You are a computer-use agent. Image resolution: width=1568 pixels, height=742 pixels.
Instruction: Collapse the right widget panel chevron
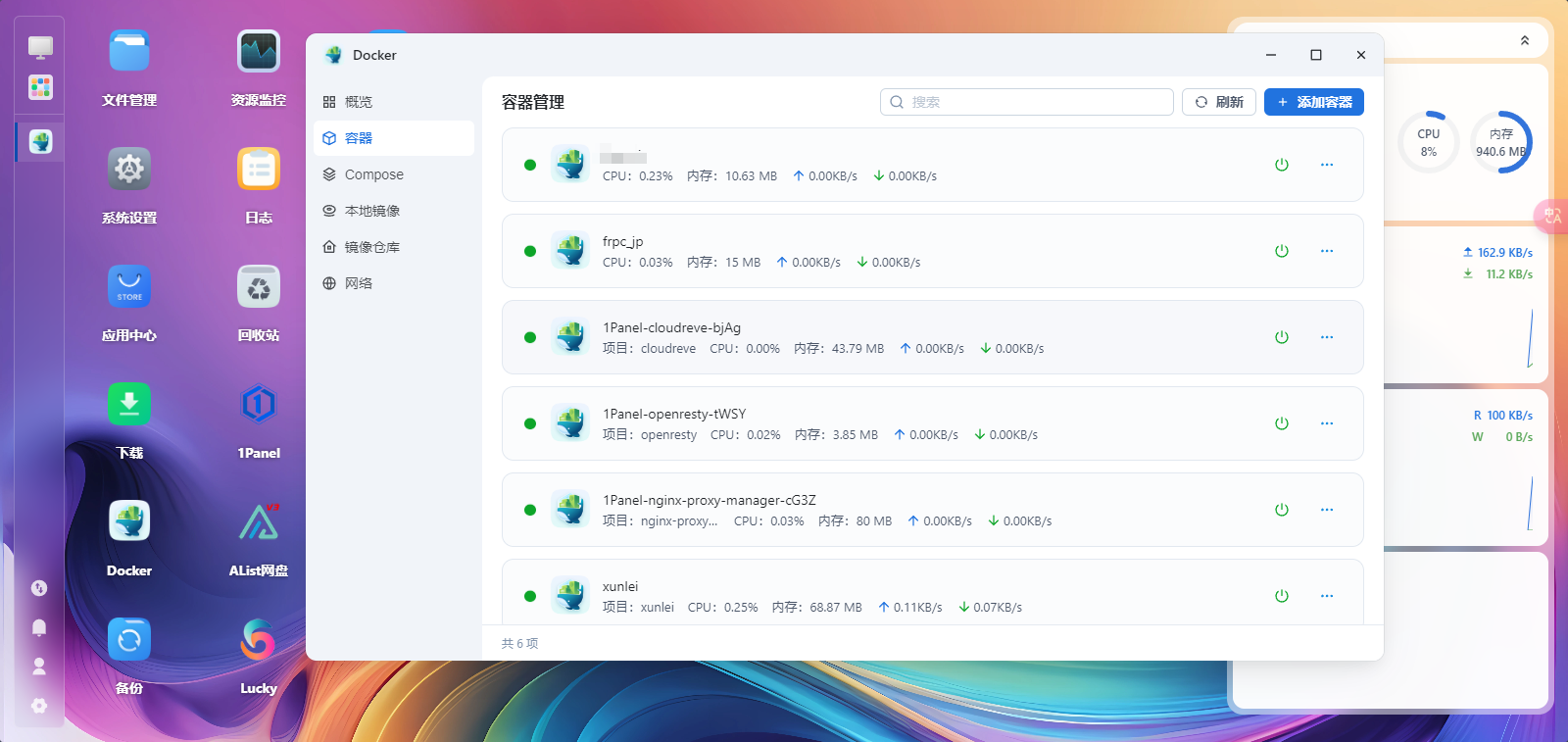point(1524,40)
